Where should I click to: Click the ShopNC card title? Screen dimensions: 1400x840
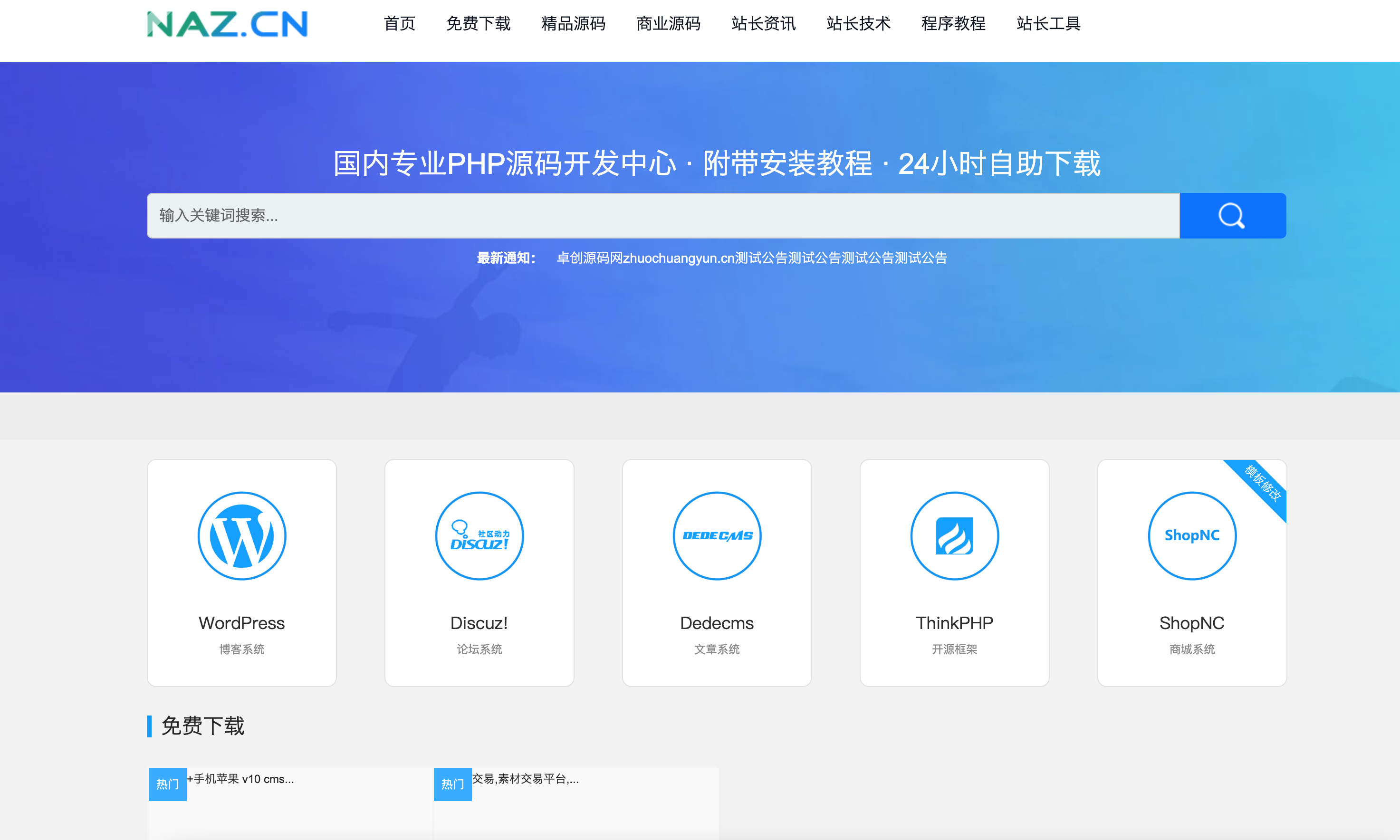coord(1192,623)
